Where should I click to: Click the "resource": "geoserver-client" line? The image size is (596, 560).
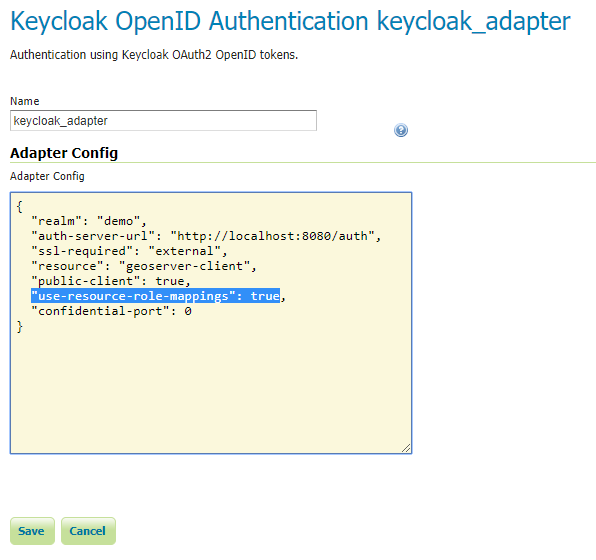click(144, 266)
